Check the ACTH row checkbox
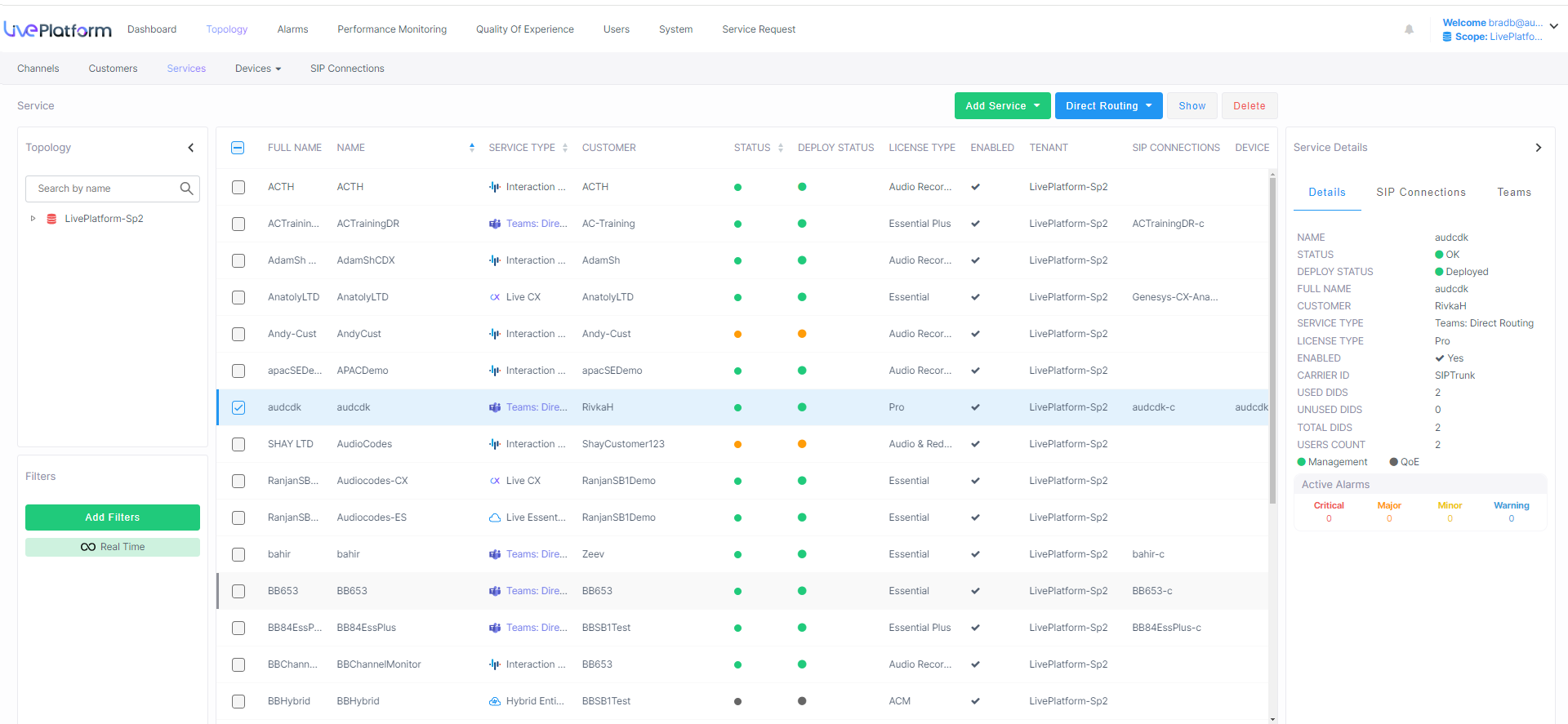 click(x=238, y=187)
